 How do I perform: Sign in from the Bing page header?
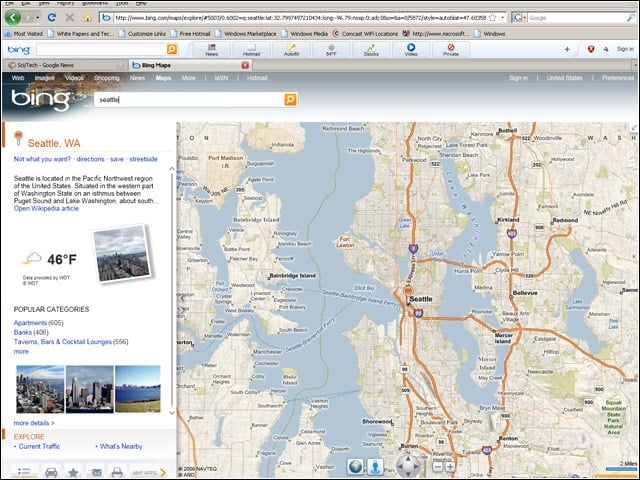pyautogui.click(x=518, y=78)
